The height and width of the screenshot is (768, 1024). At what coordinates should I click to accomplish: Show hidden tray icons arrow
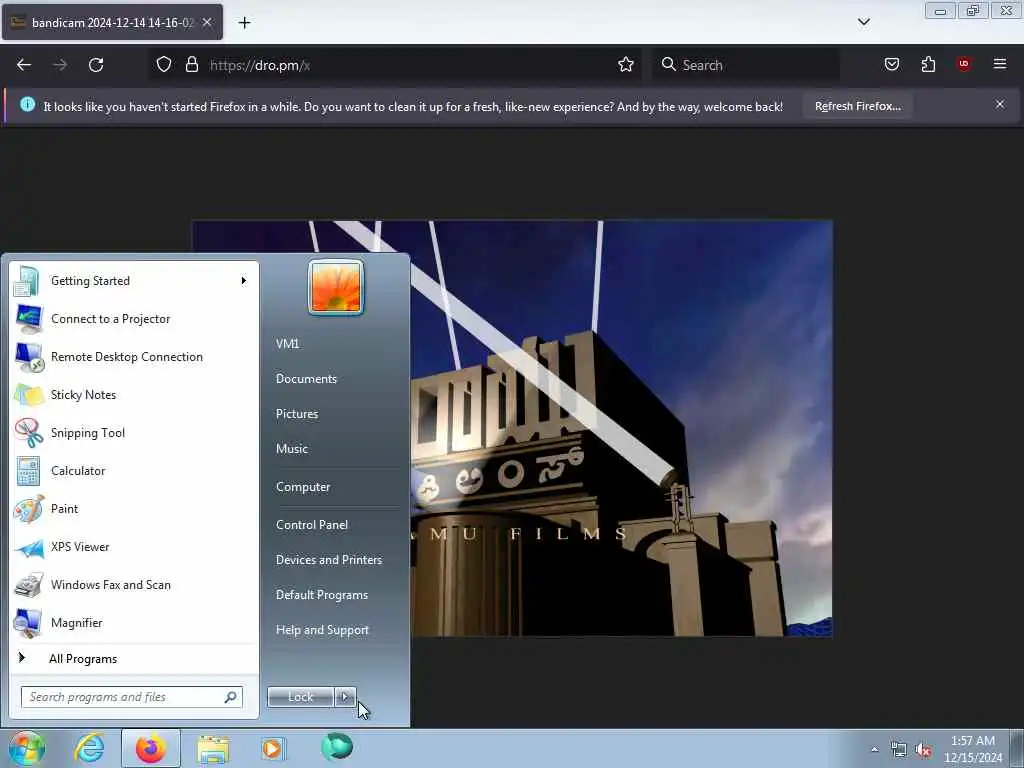[874, 750]
